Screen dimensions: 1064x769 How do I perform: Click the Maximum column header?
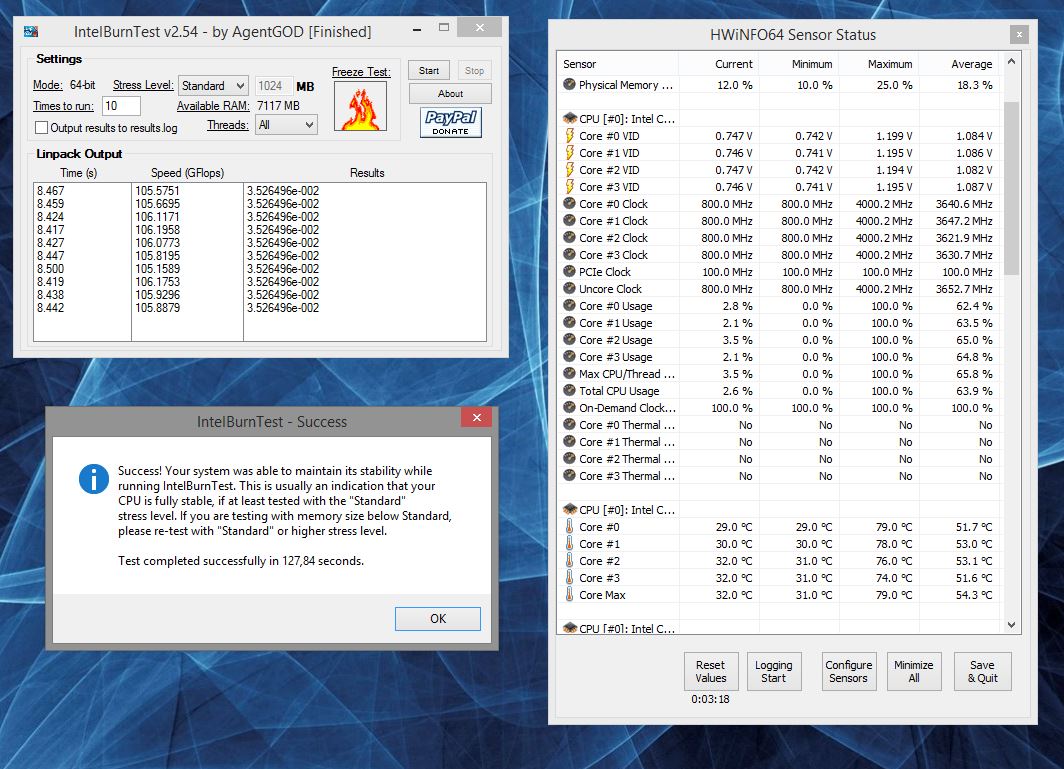(878, 64)
